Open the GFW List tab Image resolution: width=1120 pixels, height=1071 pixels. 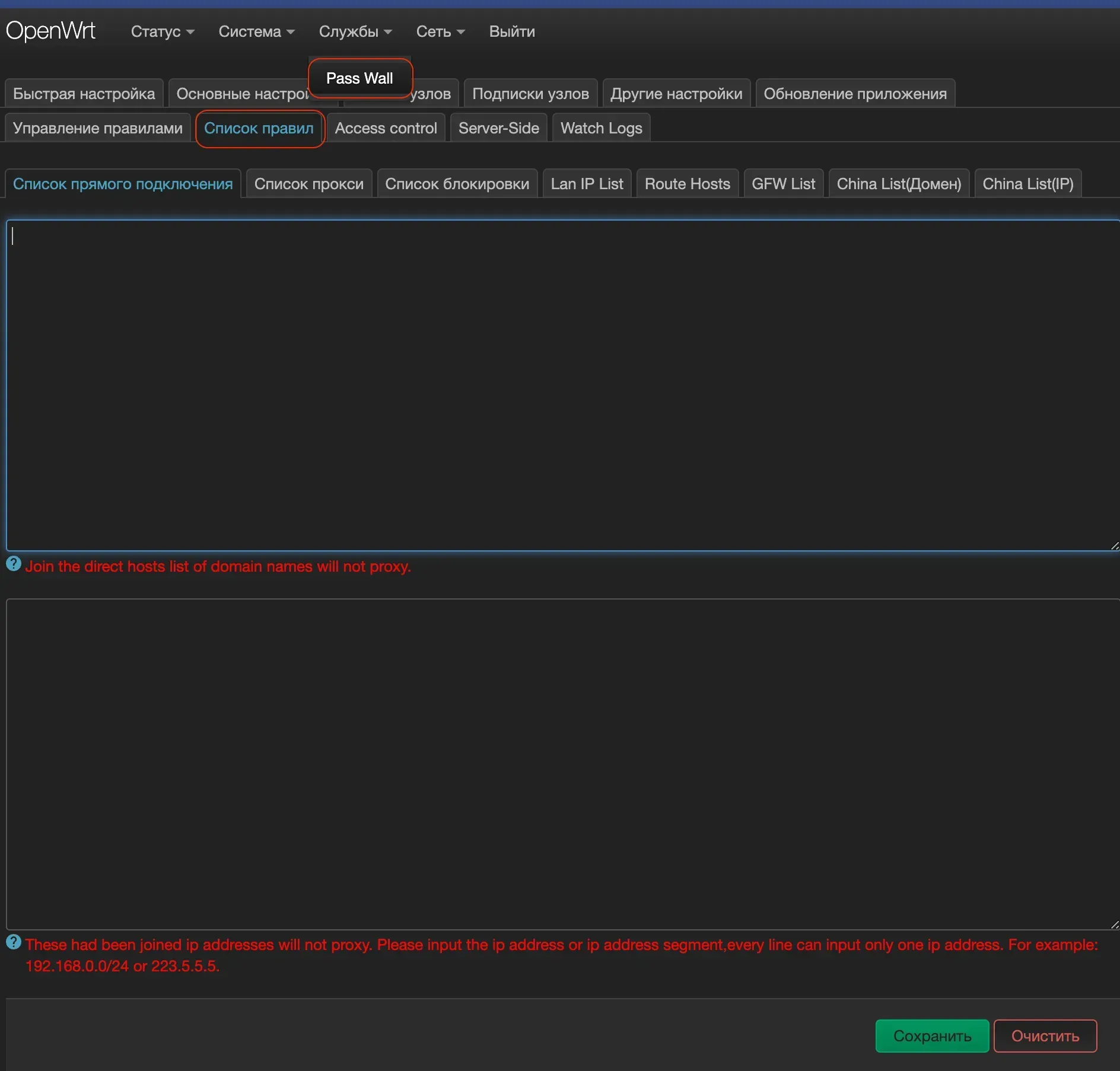(784, 184)
